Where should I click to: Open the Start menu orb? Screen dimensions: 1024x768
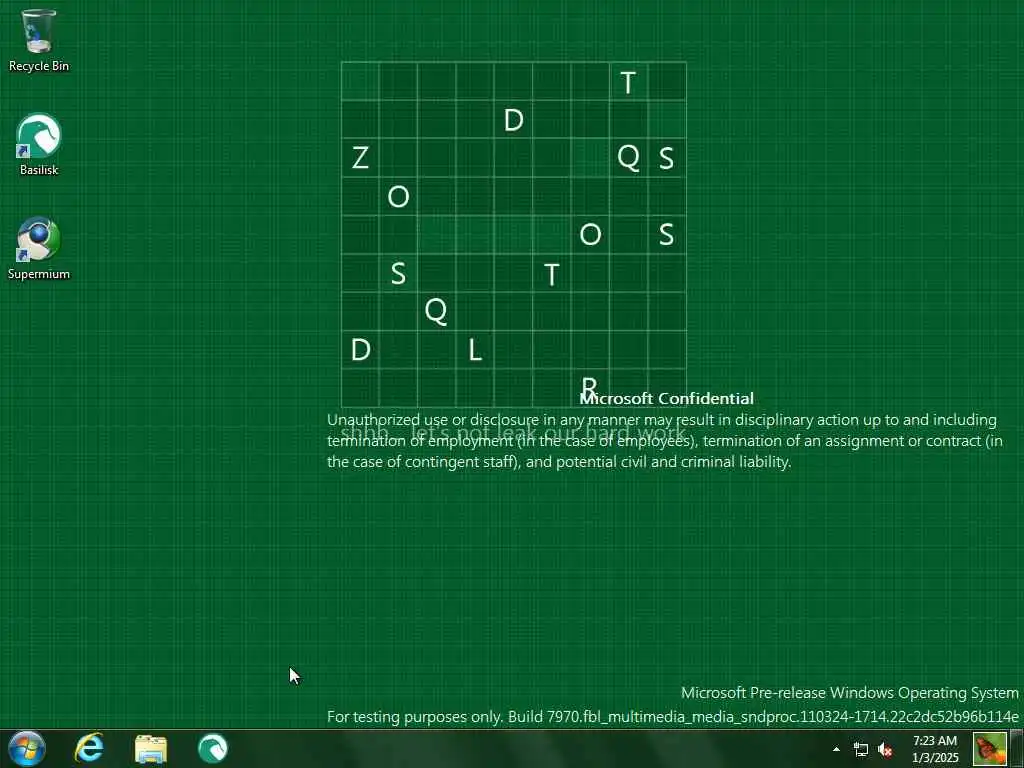tap(27, 748)
